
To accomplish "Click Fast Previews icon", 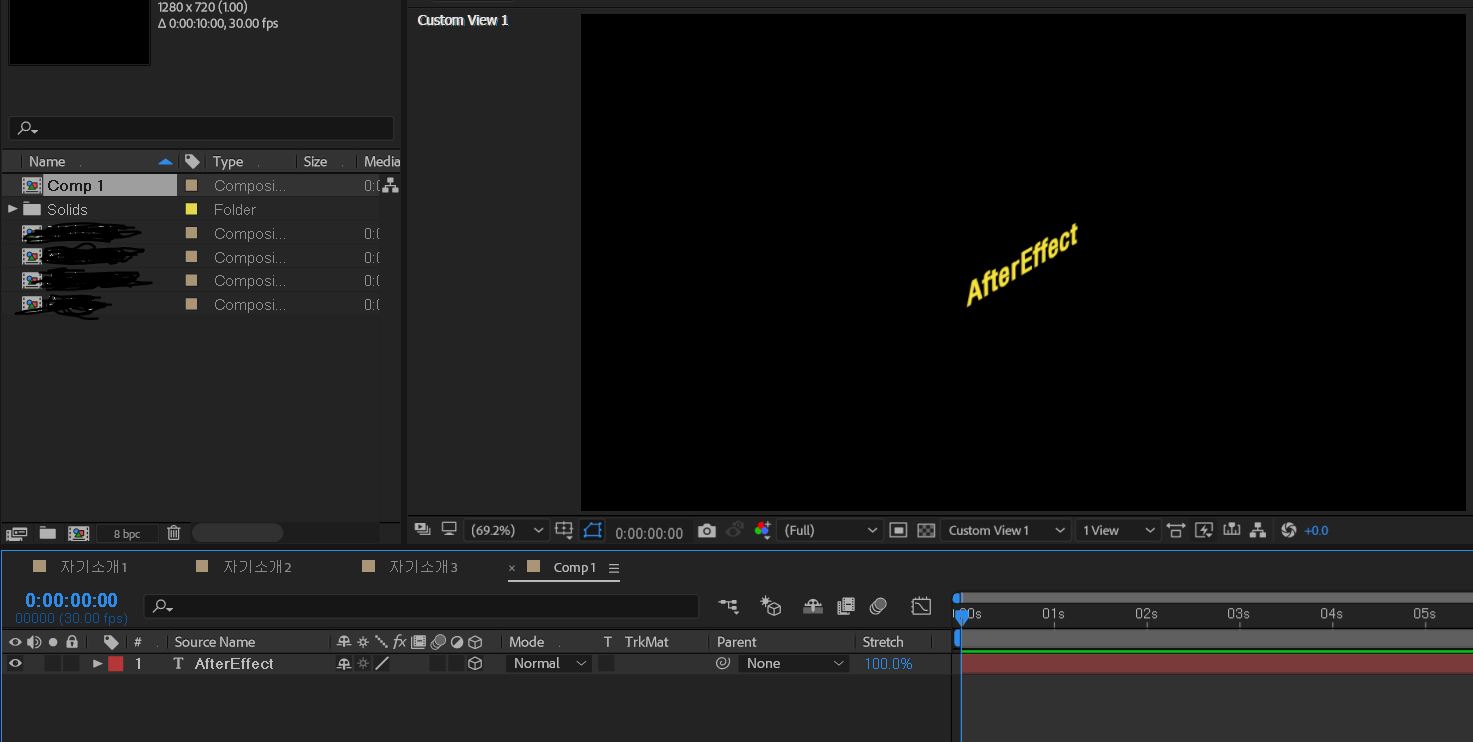I will 1204,530.
